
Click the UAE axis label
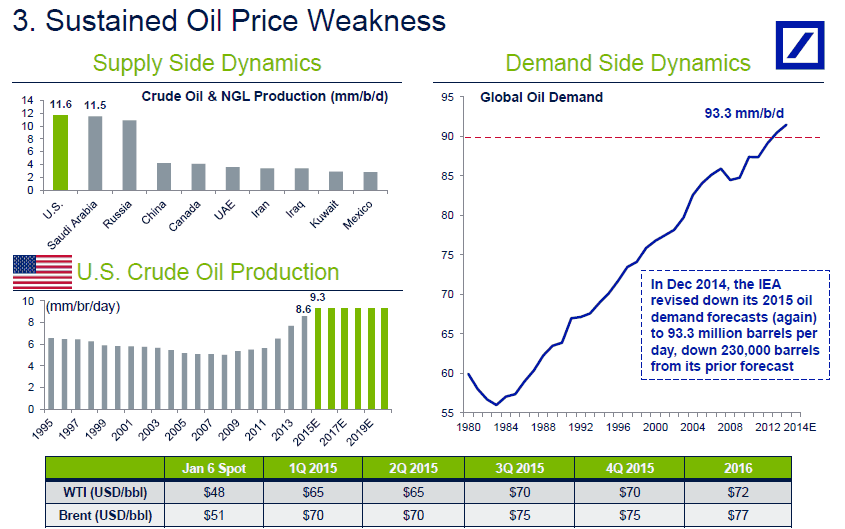point(224,210)
